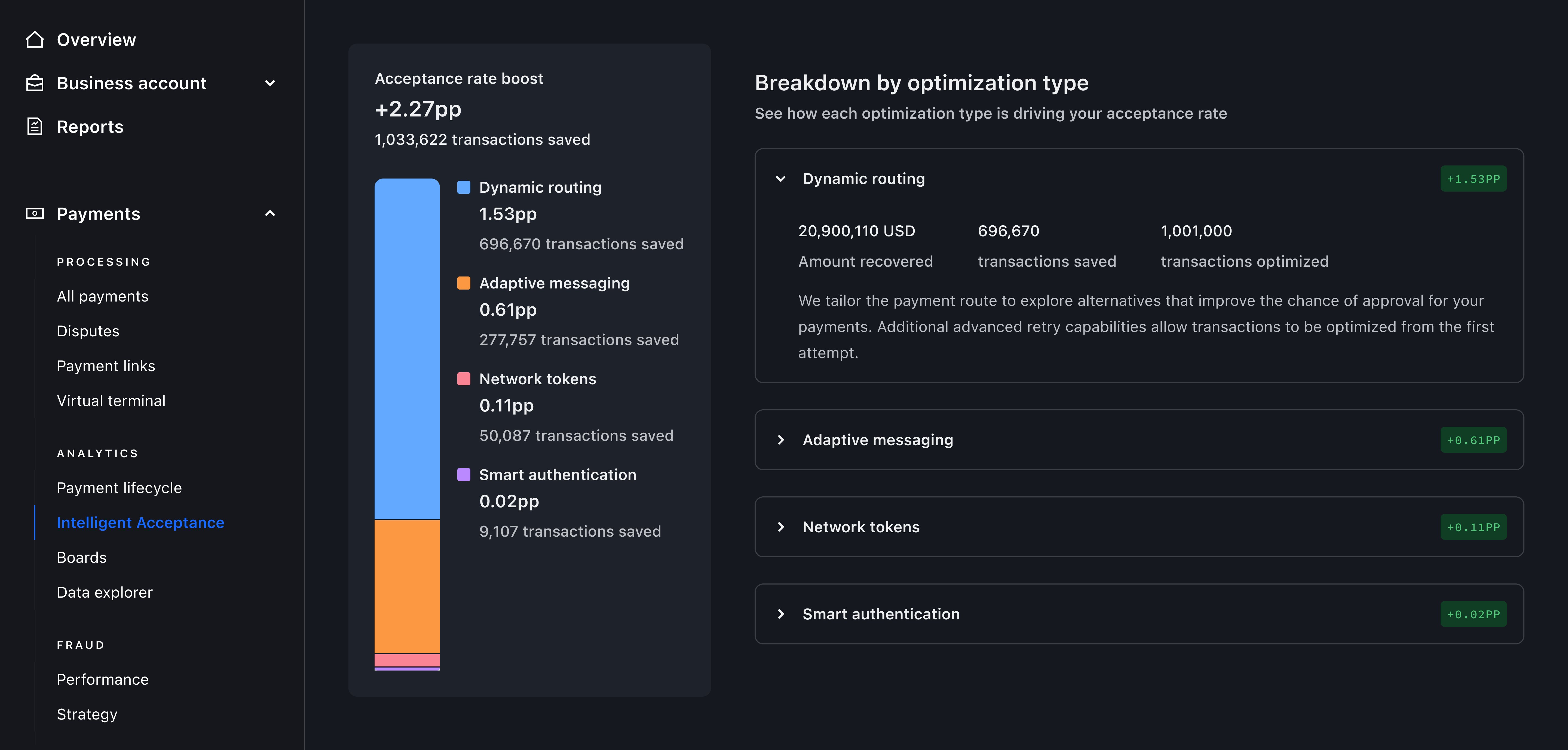Open Data explorer
1568x750 pixels.
[x=105, y=592]
